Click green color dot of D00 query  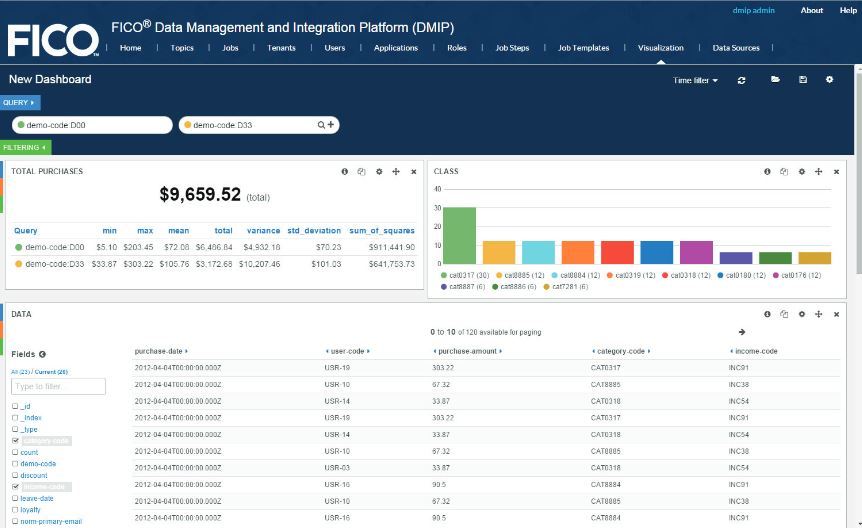pos(19,125)
